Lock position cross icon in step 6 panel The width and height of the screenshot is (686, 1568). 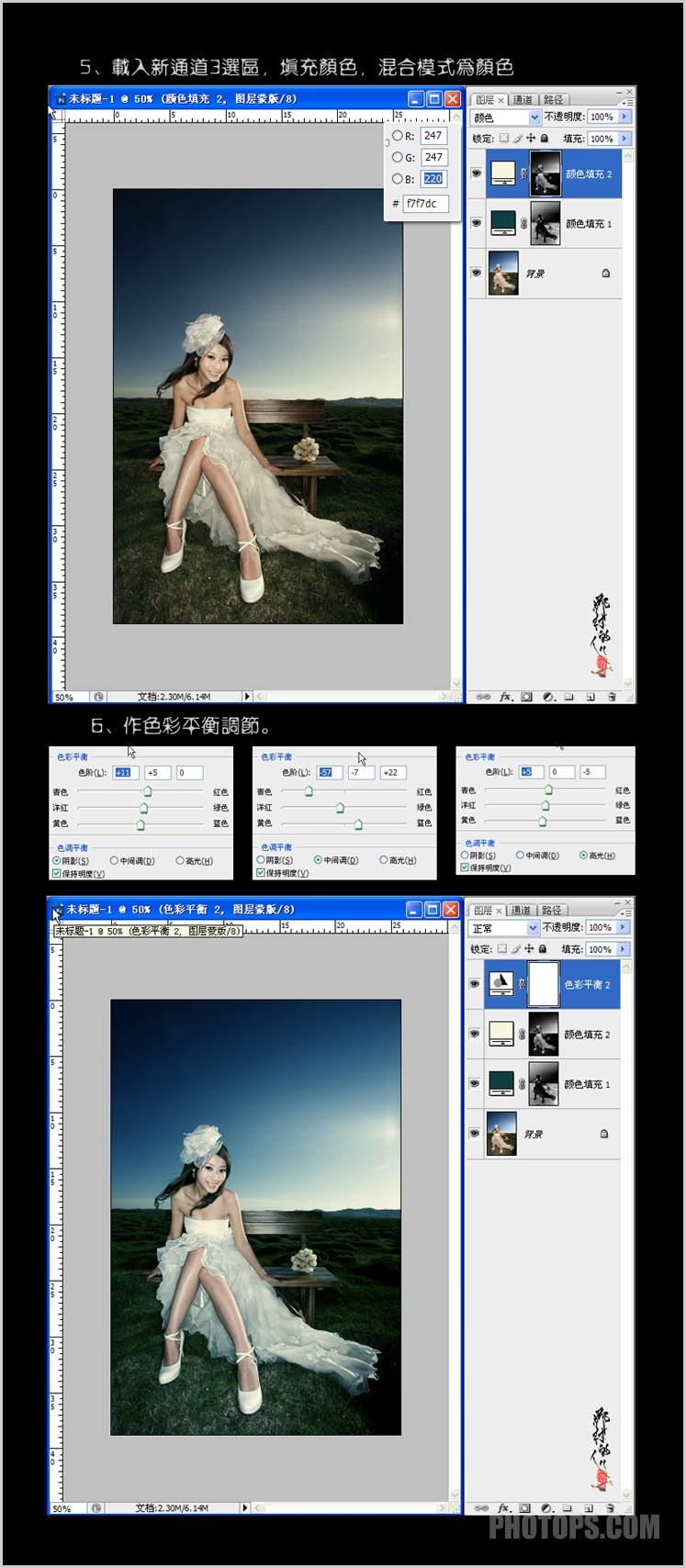point(529,949)
